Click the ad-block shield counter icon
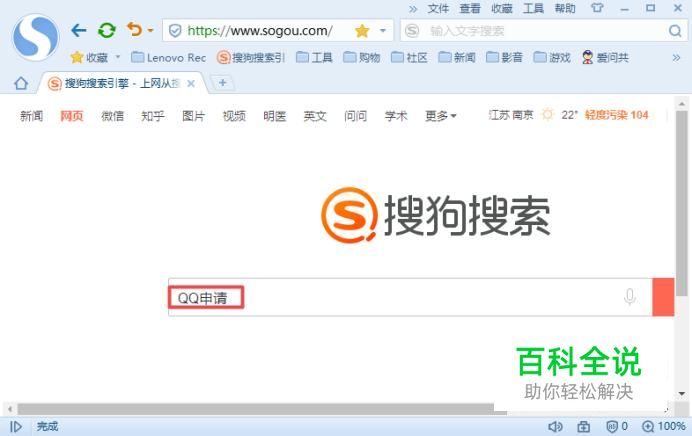Screen dimensions: 692x436 tap(617, 426)
